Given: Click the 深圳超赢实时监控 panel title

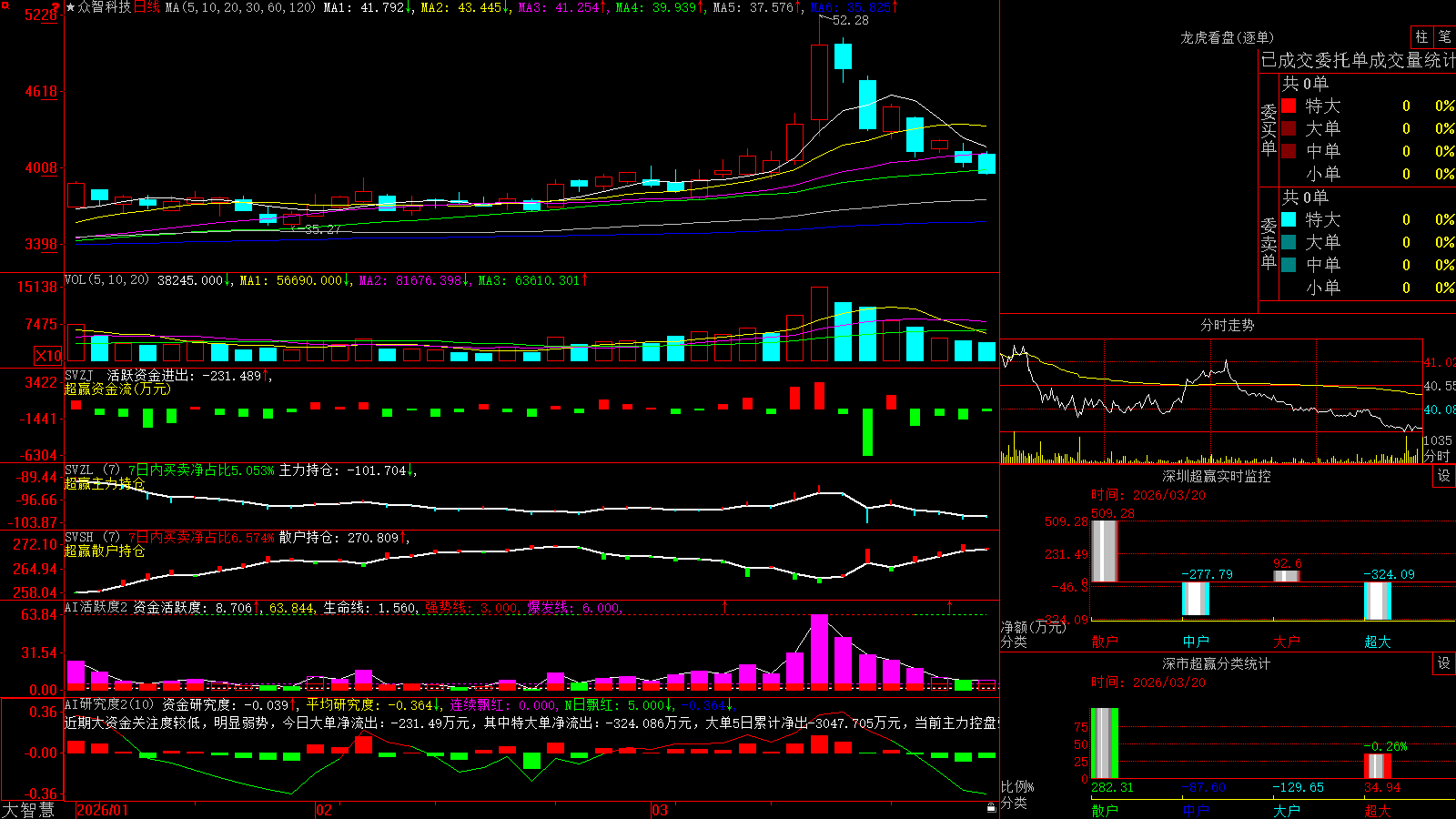Looking at the screenshot, I should pyautogui.click(x=1217, y=476).
